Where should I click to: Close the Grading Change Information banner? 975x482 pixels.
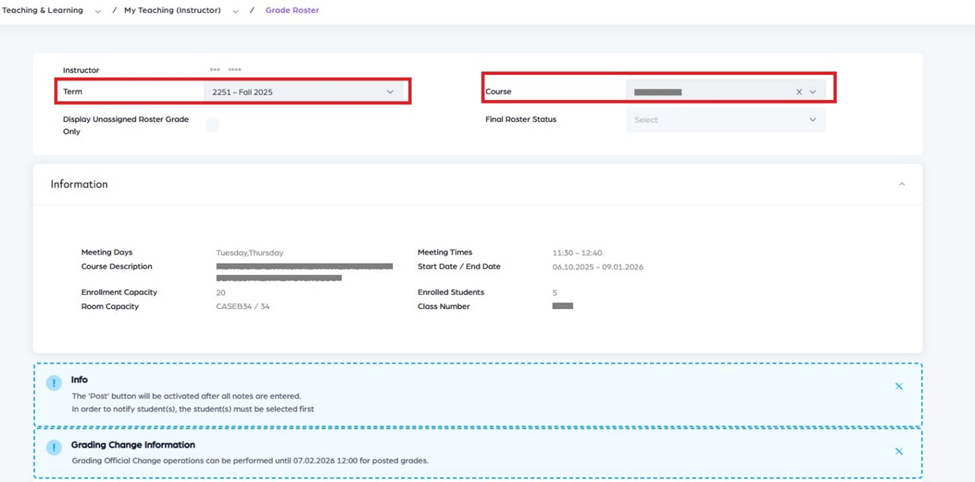[x=898, y=451]
